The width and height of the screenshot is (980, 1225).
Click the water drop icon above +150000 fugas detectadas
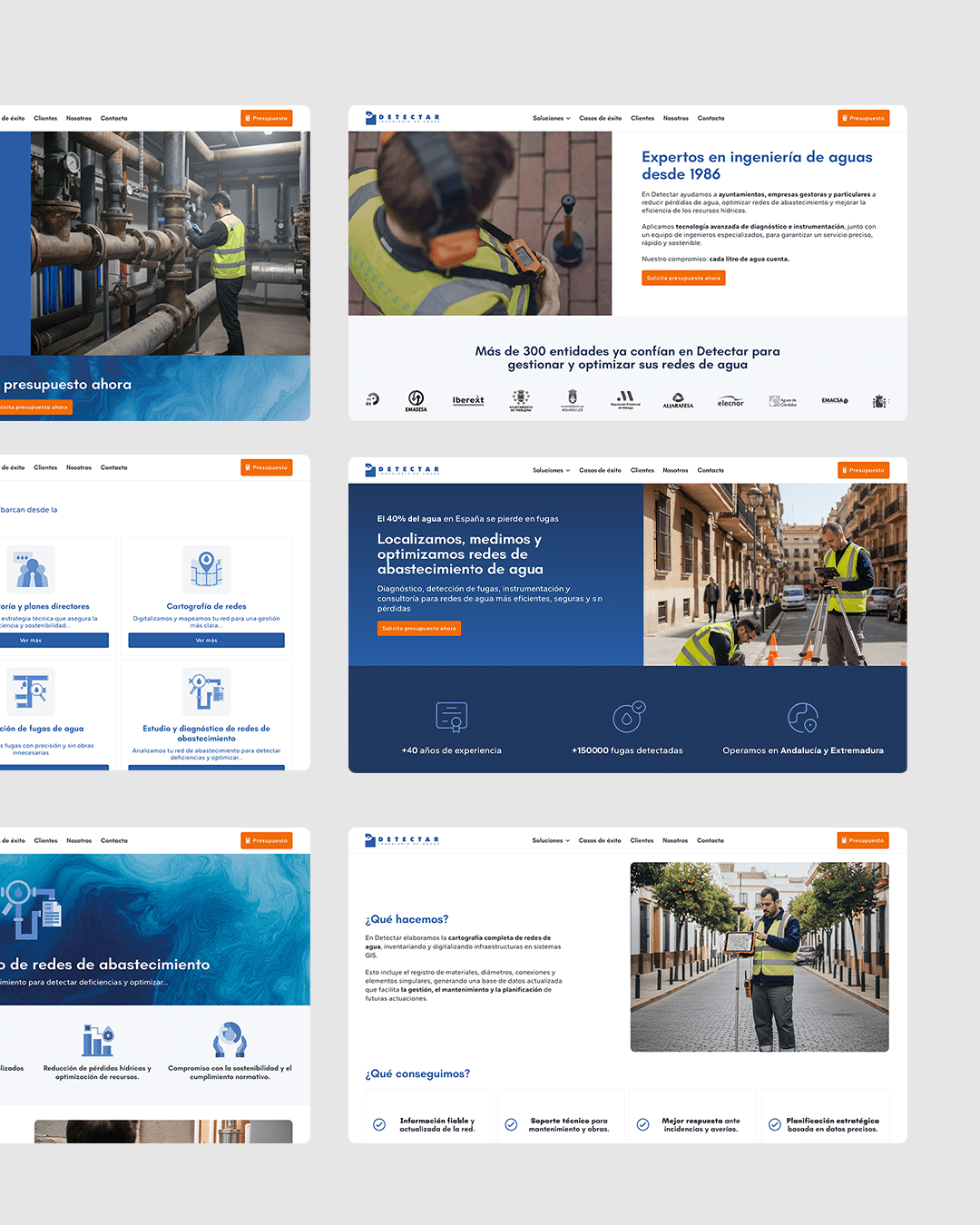628,717
